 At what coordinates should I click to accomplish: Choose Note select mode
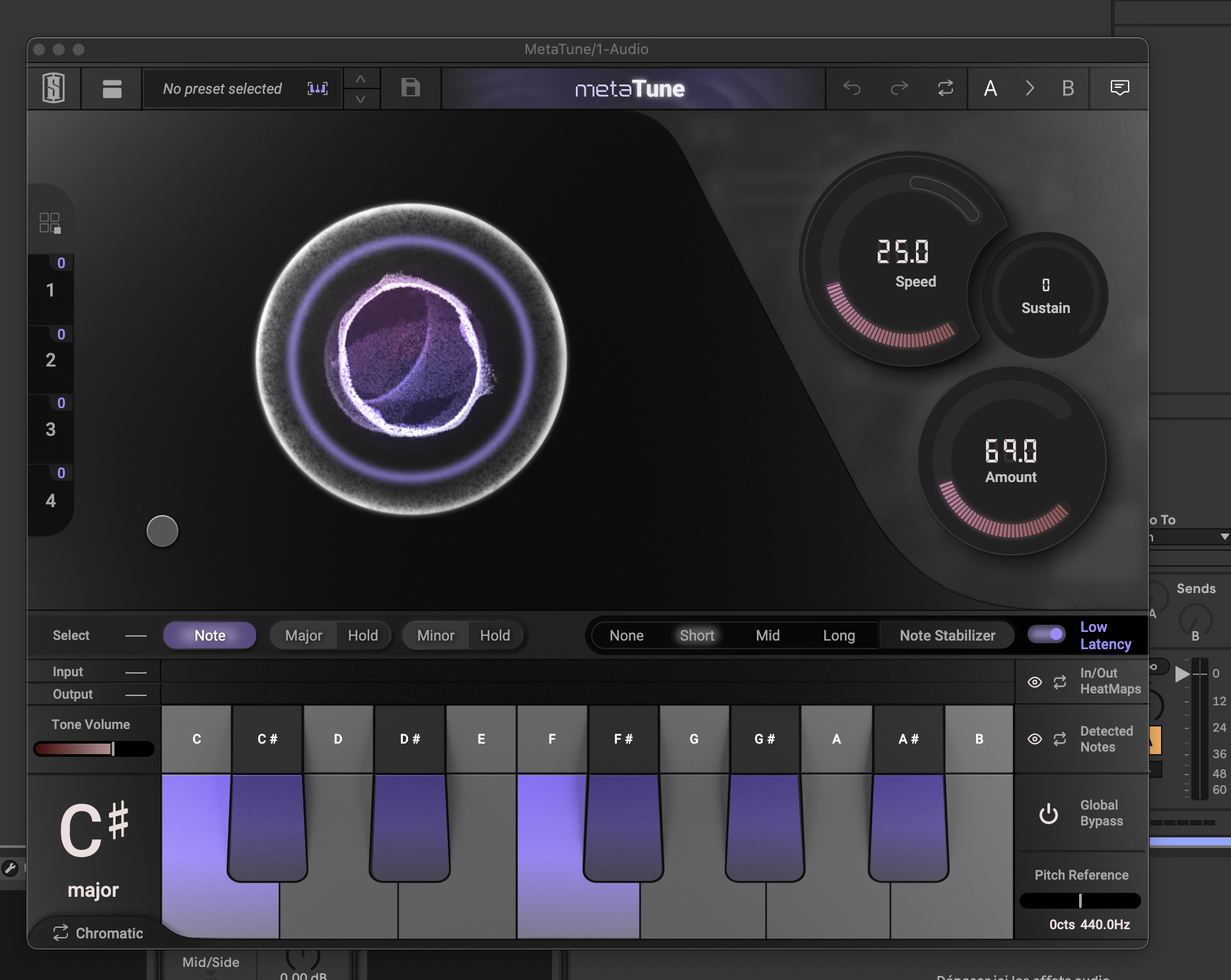click(210, 635)
